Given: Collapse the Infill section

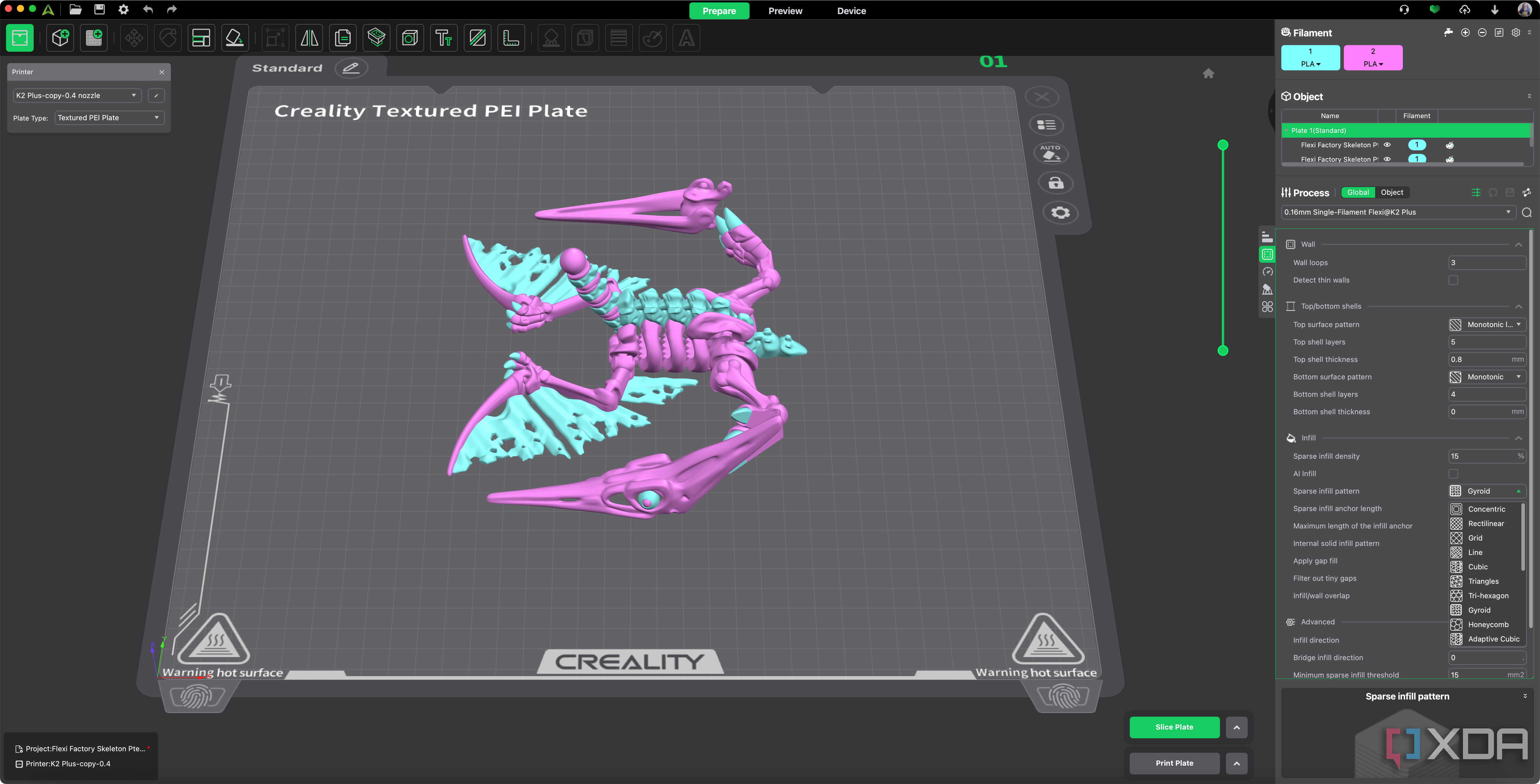Looking at the screenshot, I should 1518,438.
